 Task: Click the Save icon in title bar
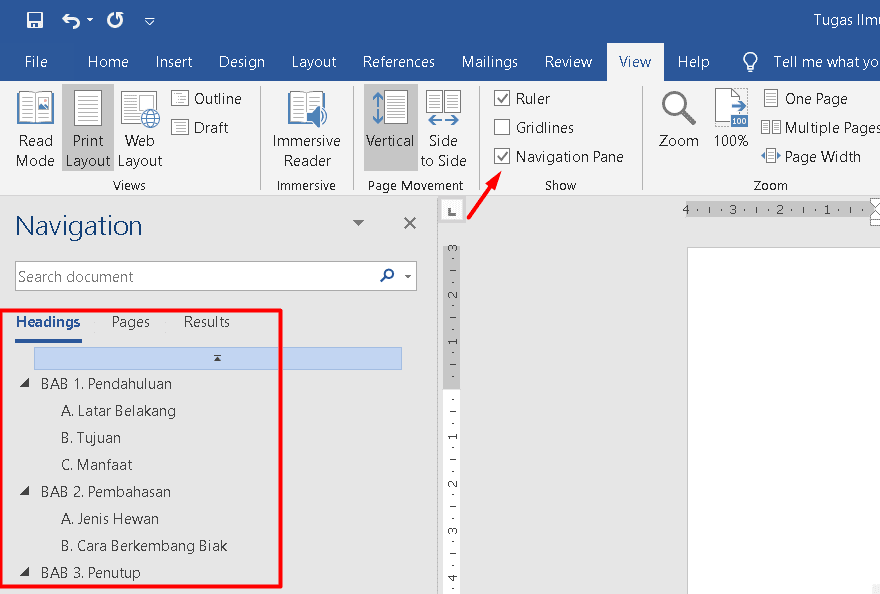tap(35, 20)
